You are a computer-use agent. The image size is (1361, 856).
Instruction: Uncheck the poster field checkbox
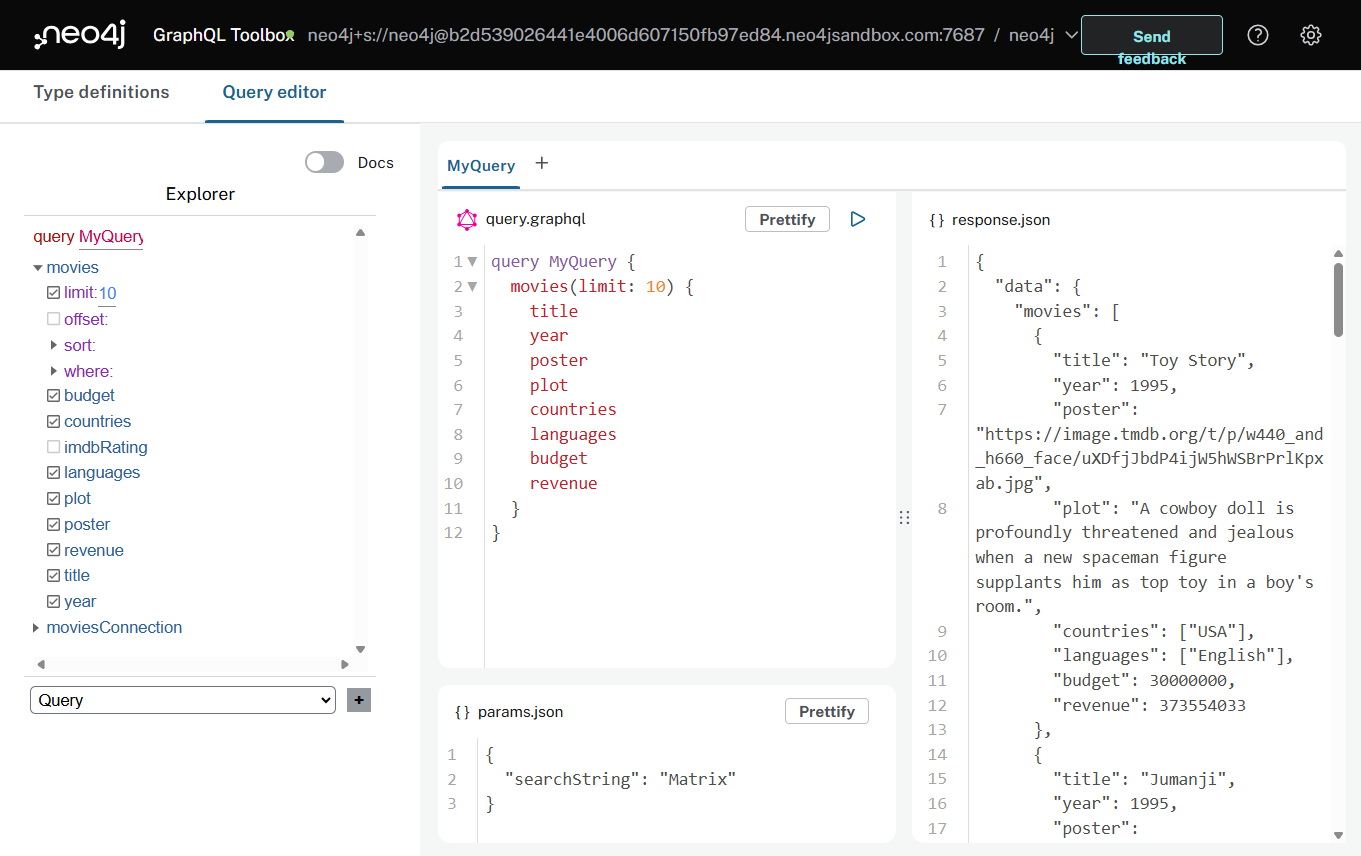click(x=54, y=525)
